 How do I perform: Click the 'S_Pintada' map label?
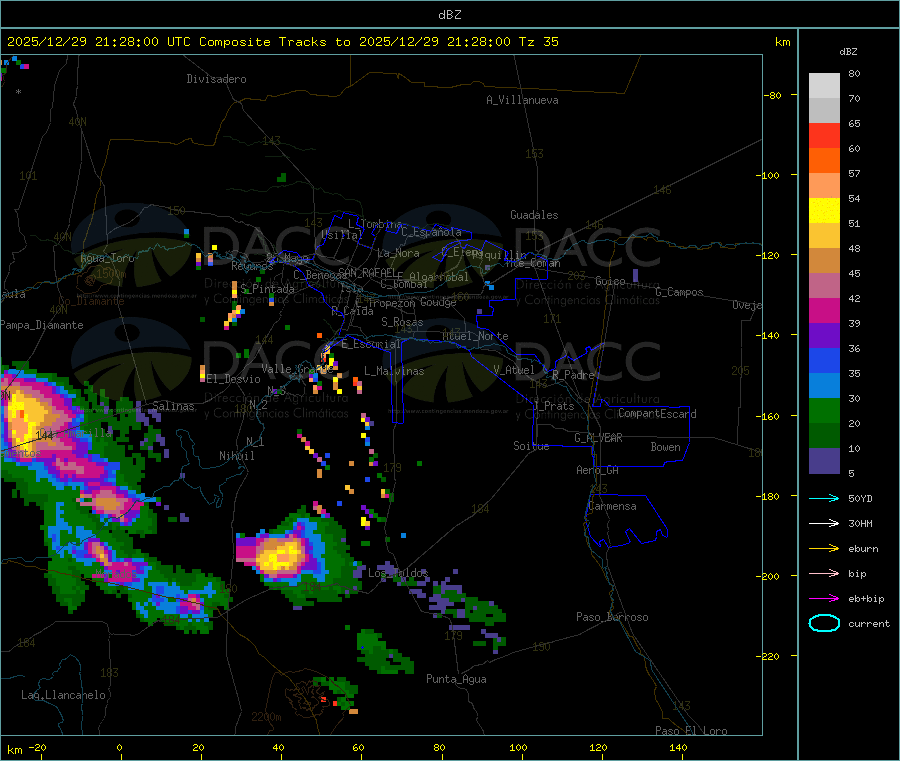tap(267, 289)
